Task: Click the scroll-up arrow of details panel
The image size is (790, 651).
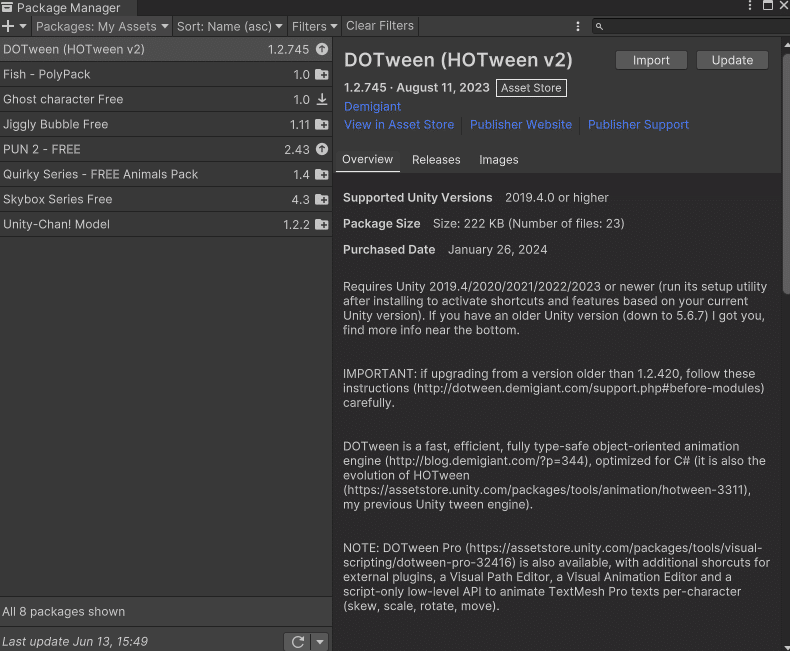Action: coord(786,45)
